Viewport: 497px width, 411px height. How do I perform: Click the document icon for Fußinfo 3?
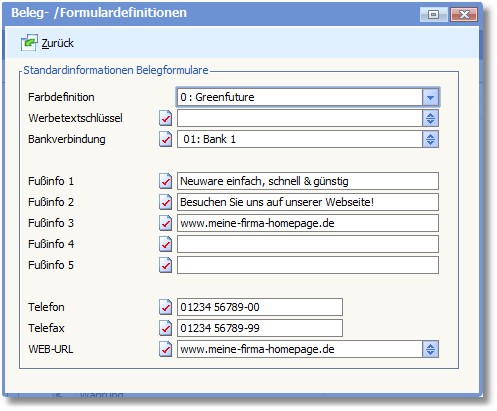165,223
